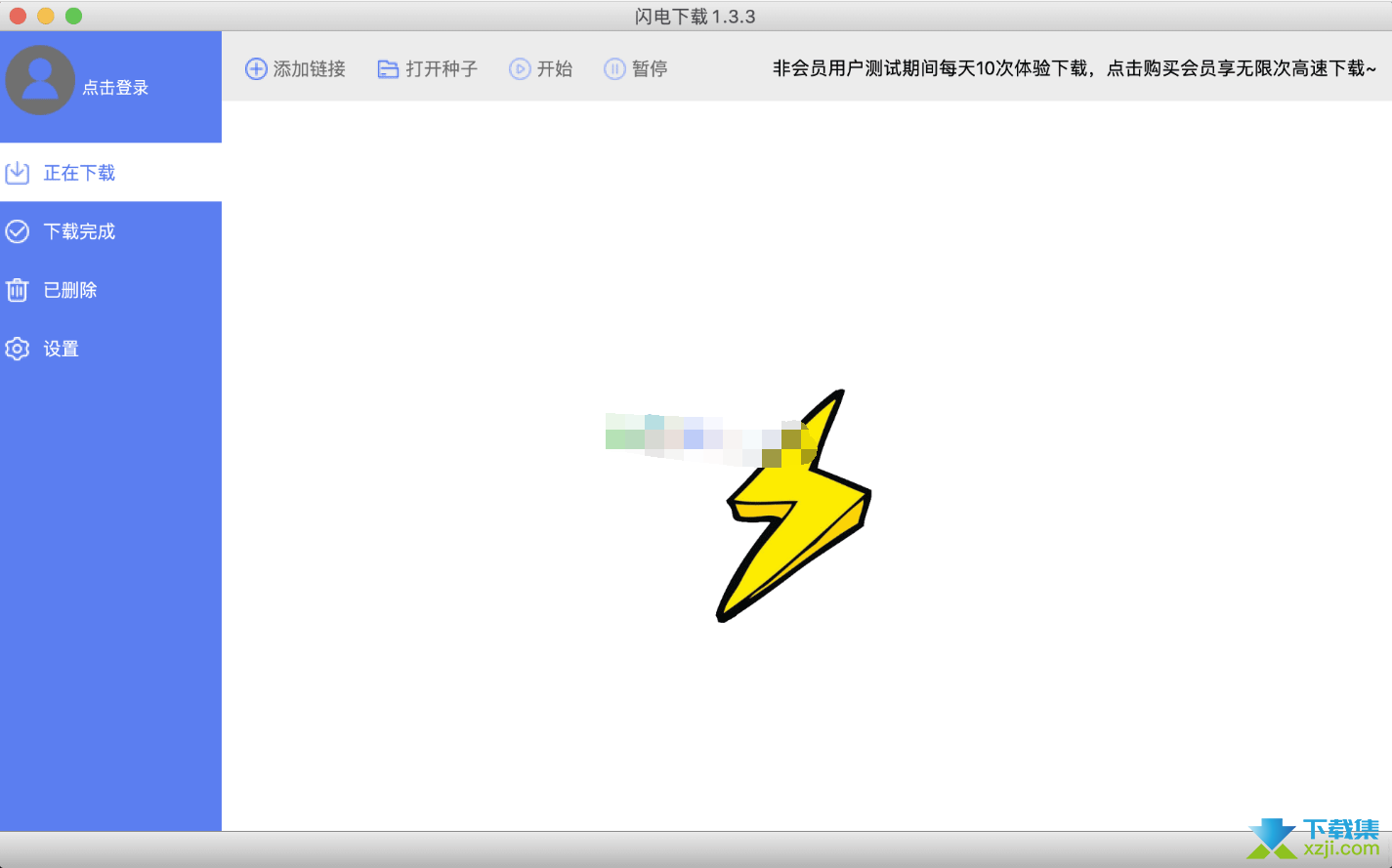Maximize the window with the green button
1392x868 pixels.
pos(74,16)
